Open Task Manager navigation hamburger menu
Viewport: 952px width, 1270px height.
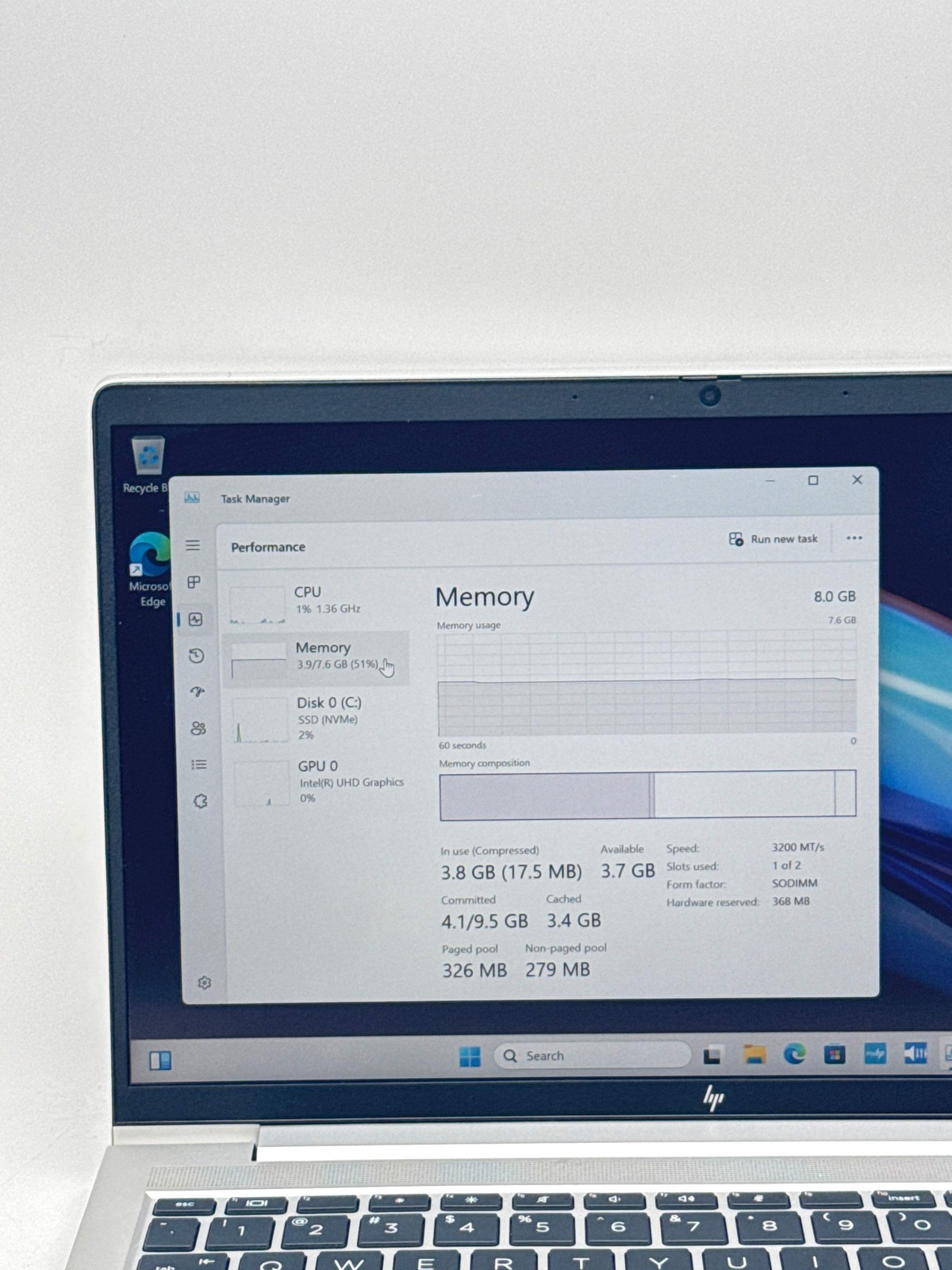coord(193,545)
